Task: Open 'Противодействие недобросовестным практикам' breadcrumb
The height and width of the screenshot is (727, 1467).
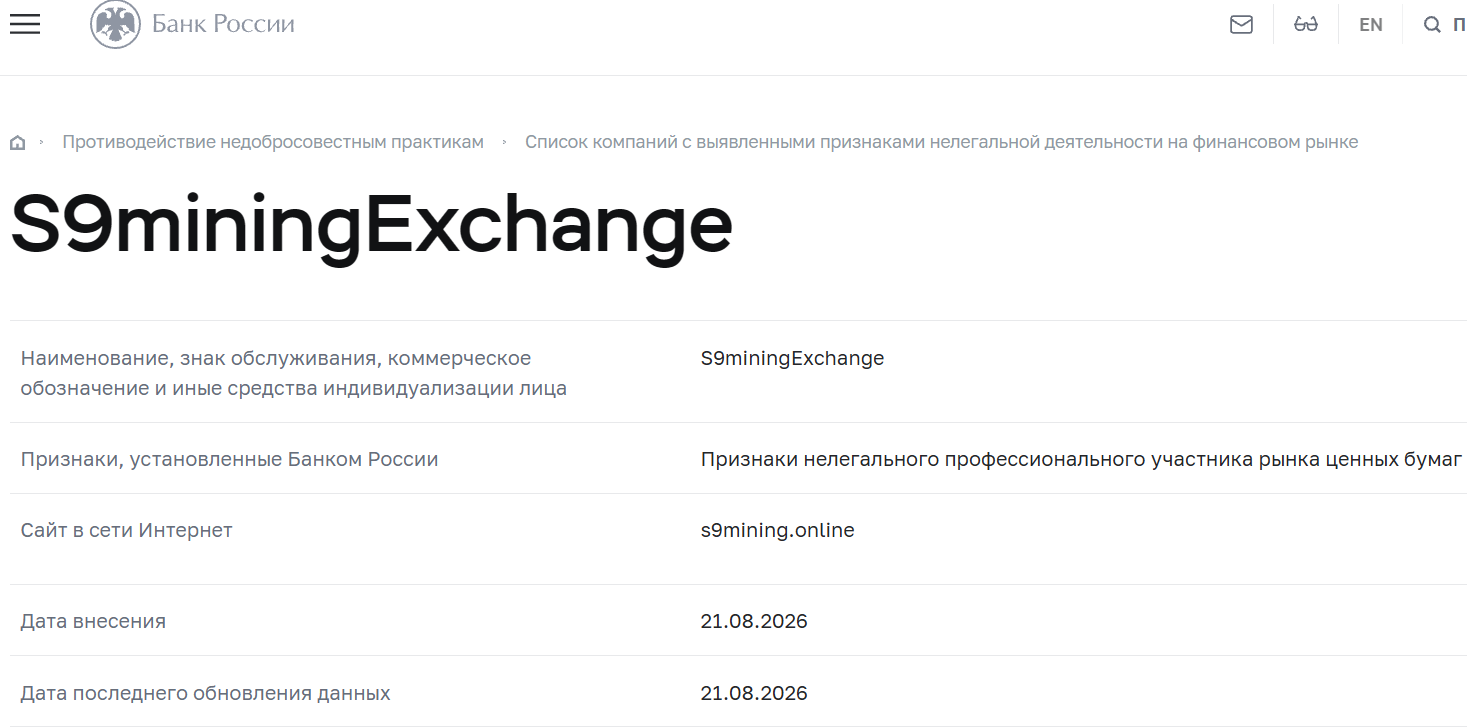Action: click(x=273, y=142)
